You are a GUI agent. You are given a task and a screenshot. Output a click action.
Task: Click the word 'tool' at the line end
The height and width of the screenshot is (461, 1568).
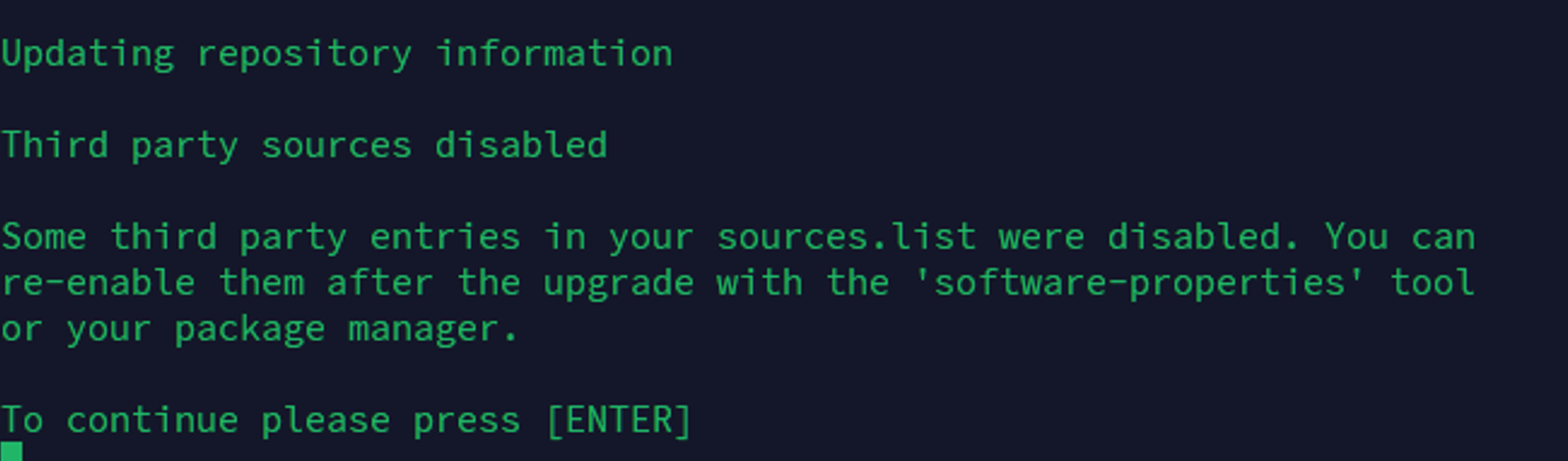click(1432, 282)
